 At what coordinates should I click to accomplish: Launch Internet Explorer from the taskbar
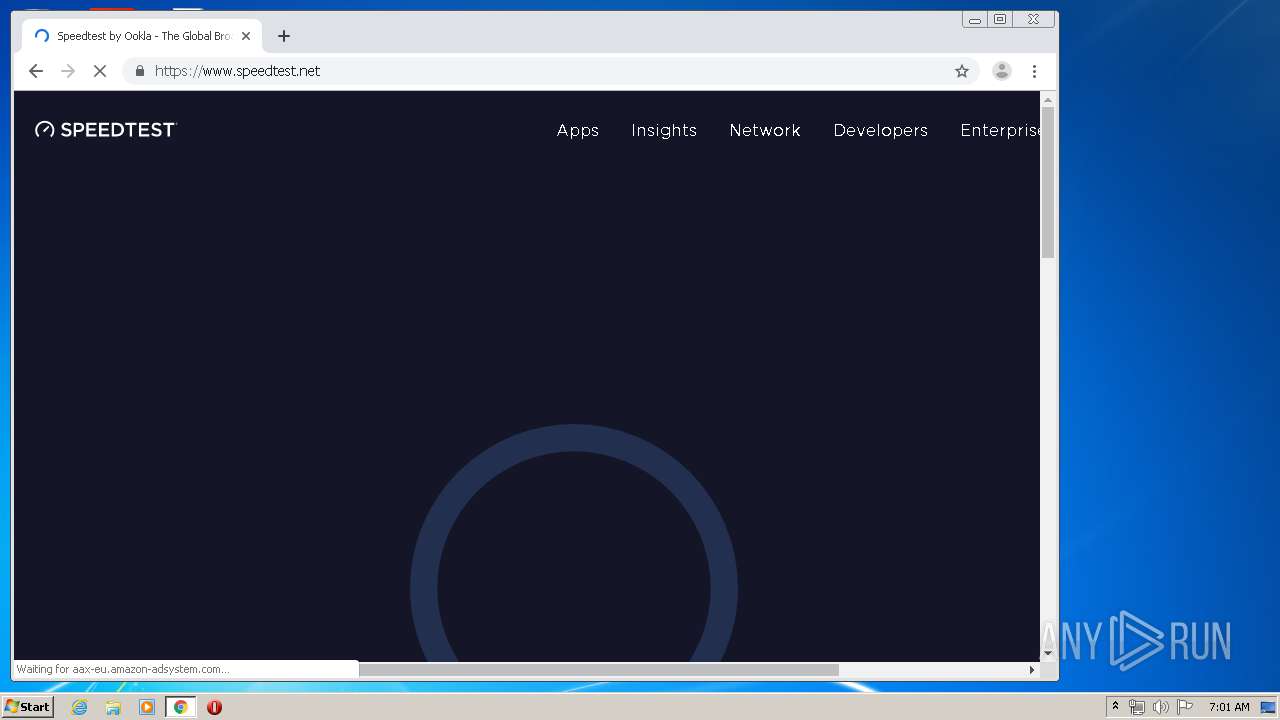coord(80,707)
